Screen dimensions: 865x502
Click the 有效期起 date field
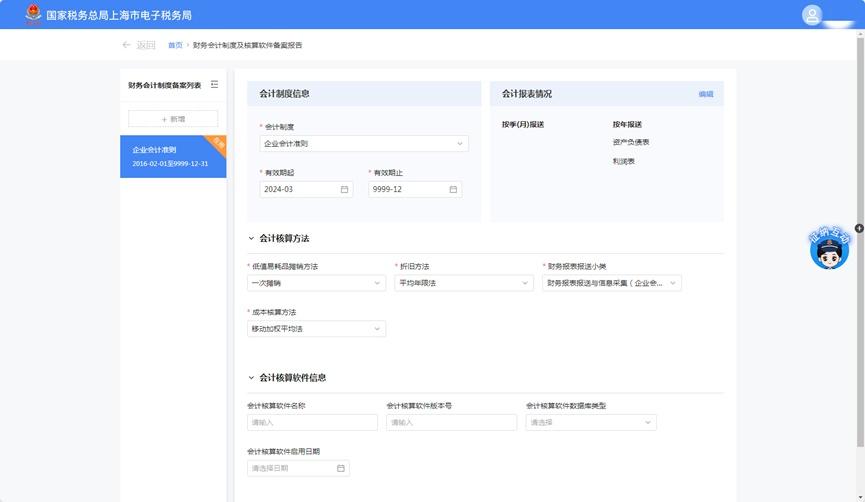pos(306,189)
